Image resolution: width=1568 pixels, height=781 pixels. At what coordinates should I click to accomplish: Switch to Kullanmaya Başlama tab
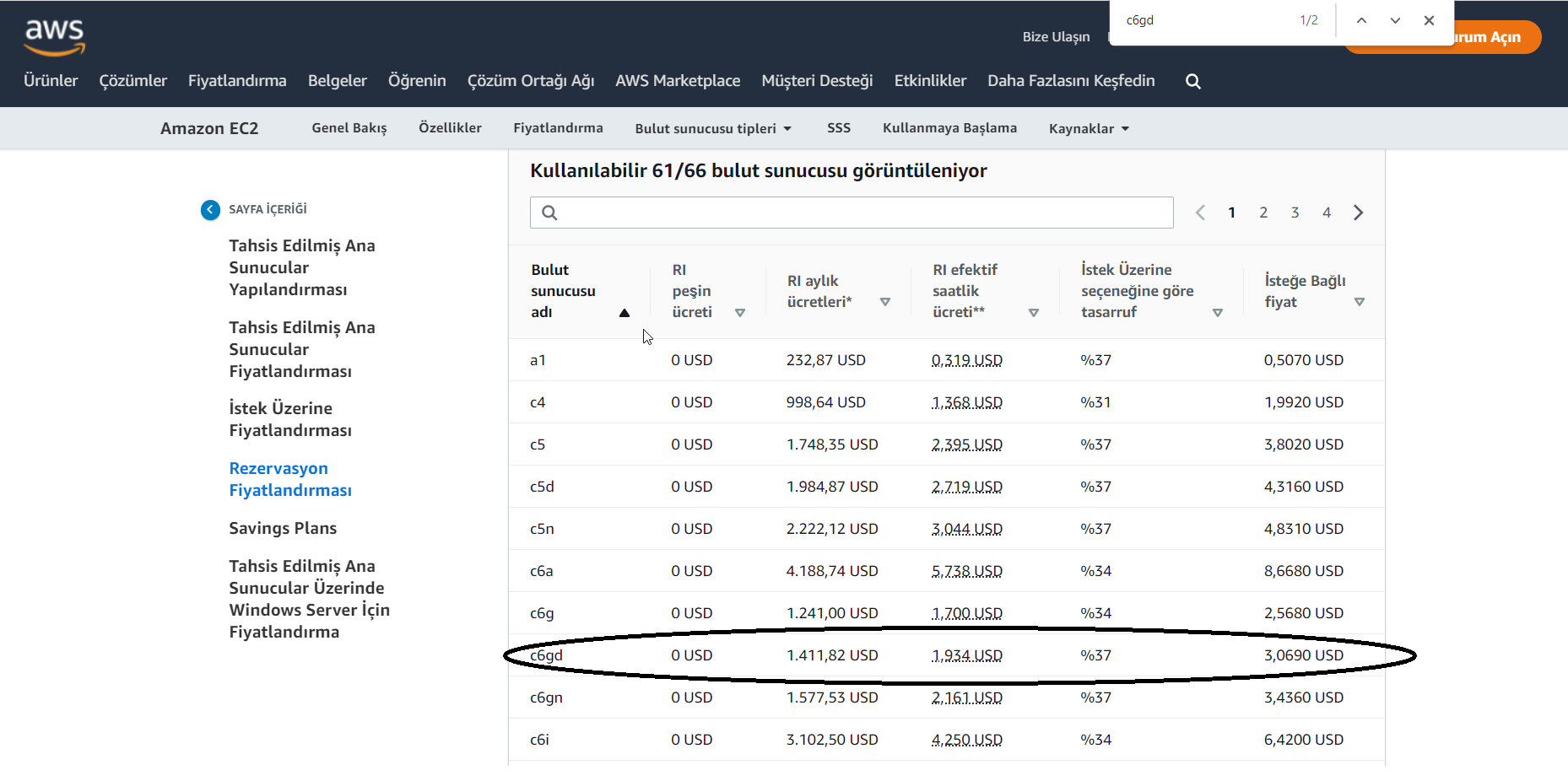point(949,128)
